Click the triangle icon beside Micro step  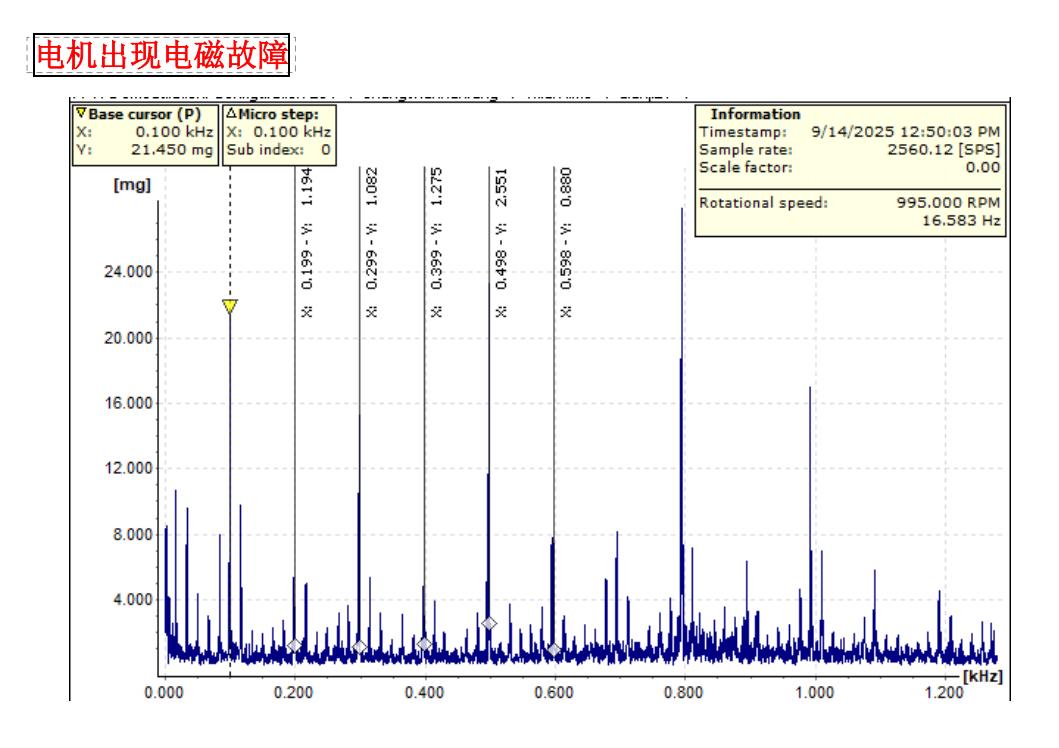coord(228,114)
